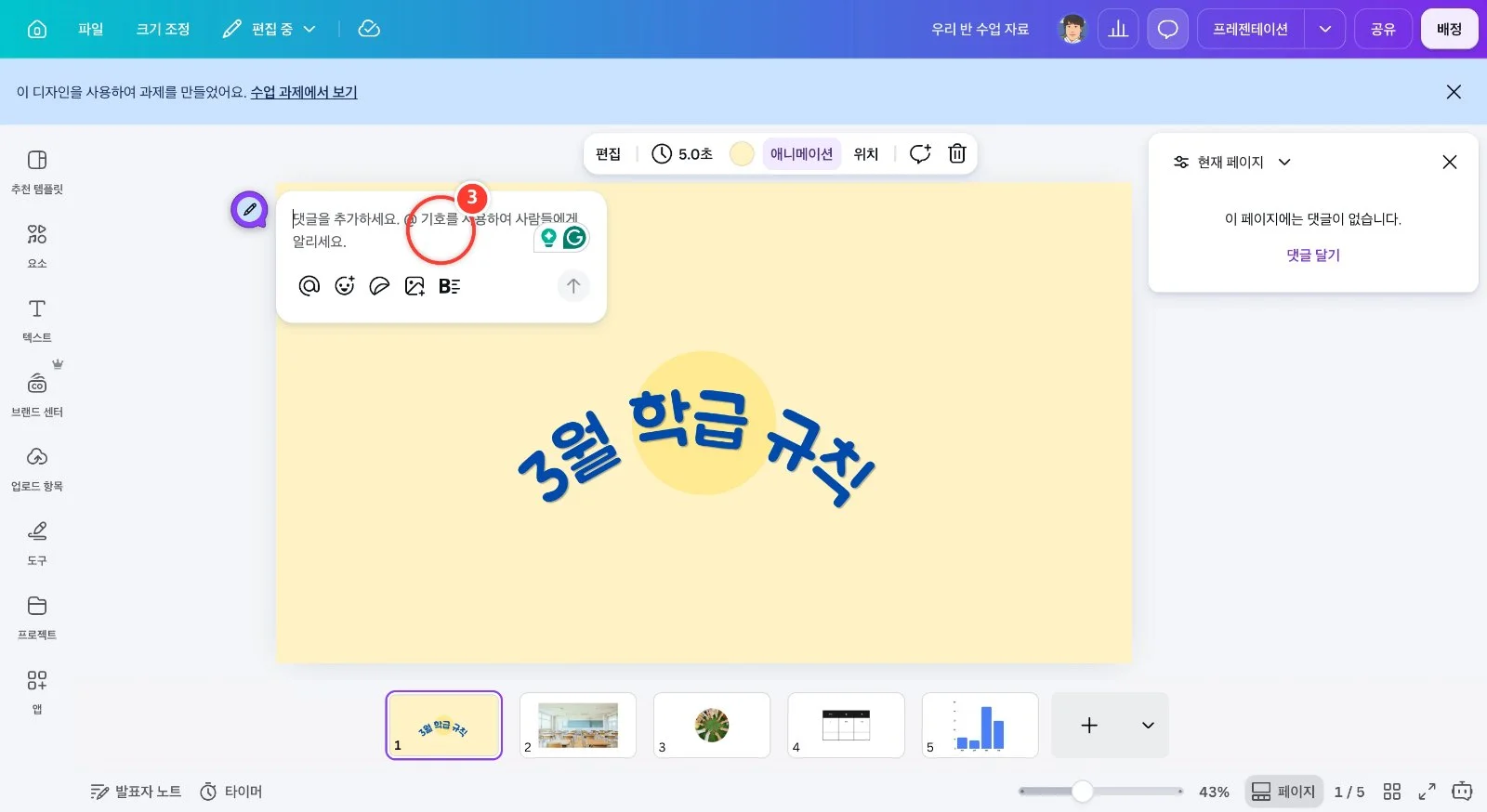Click the purple pencil comment pin
The image size is (1487, 812).
tap(249, 209)
